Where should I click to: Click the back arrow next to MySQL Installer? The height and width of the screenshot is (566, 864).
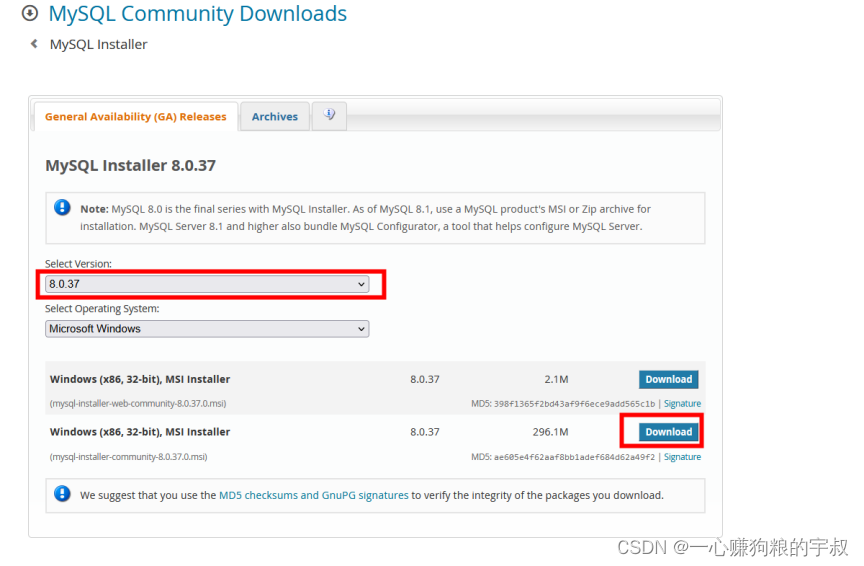click(x=34, y=44)
